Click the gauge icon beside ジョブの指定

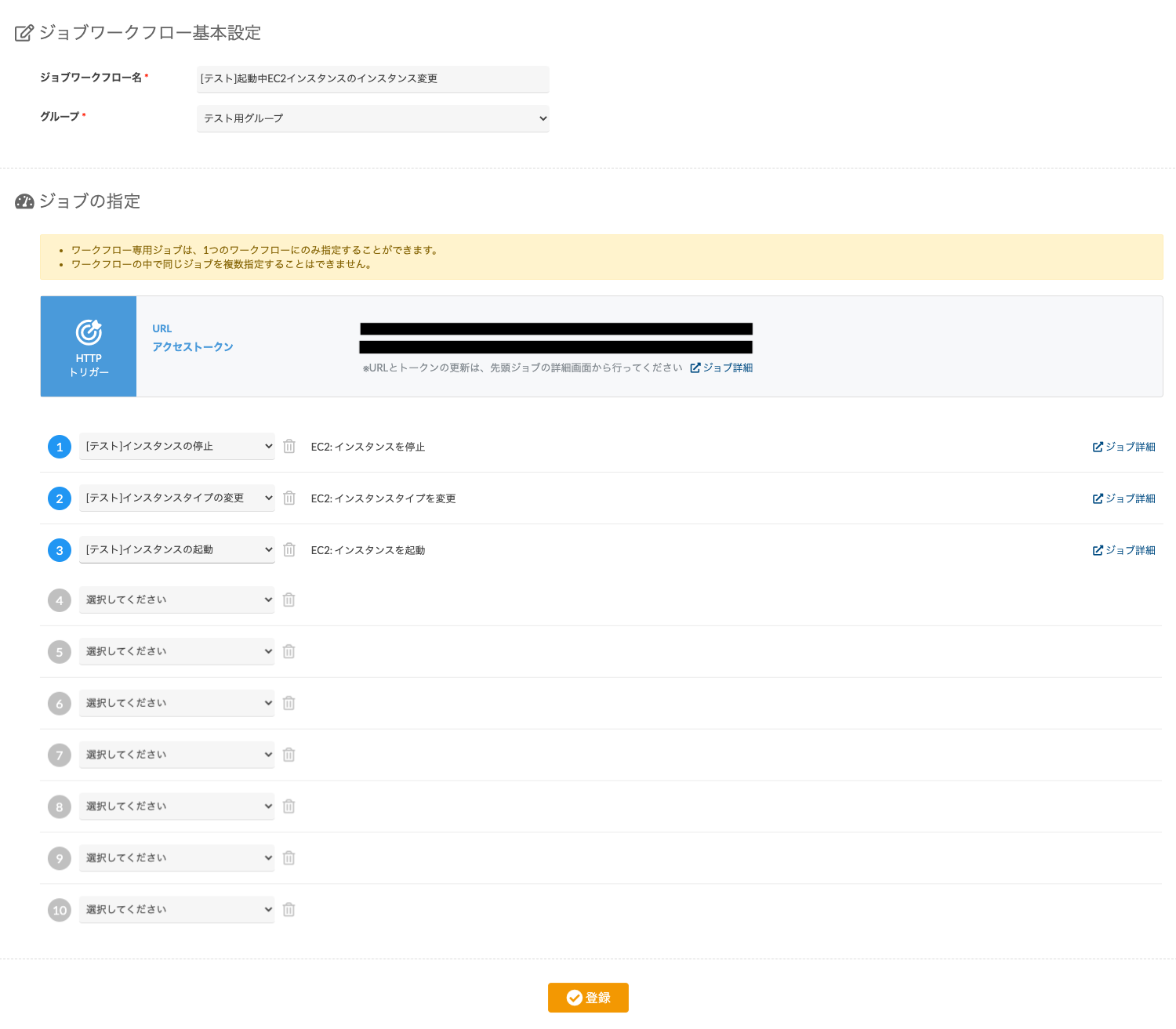24,201
